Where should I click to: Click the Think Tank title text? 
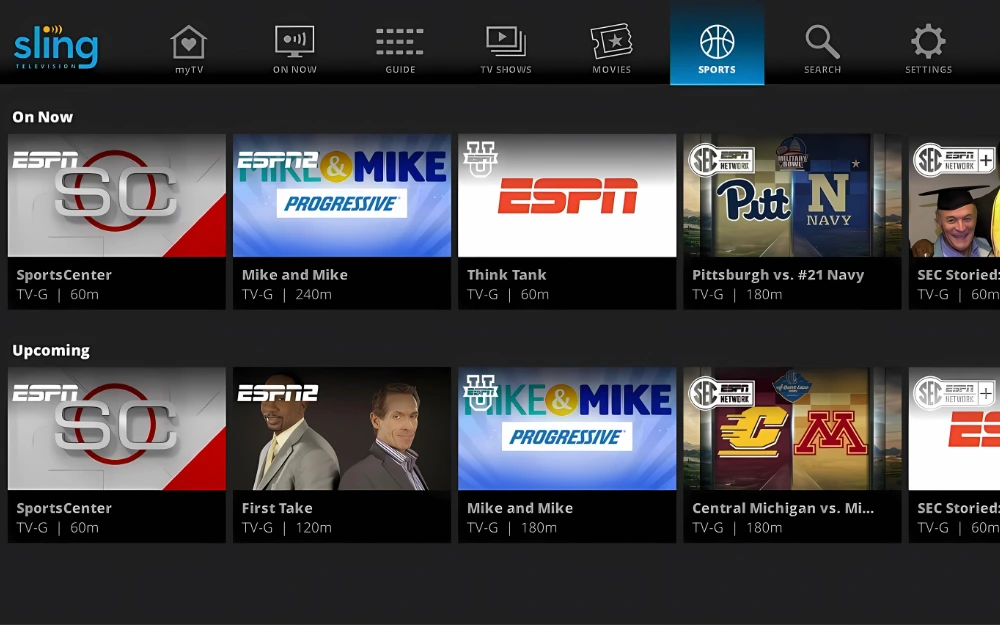point(506,275)
